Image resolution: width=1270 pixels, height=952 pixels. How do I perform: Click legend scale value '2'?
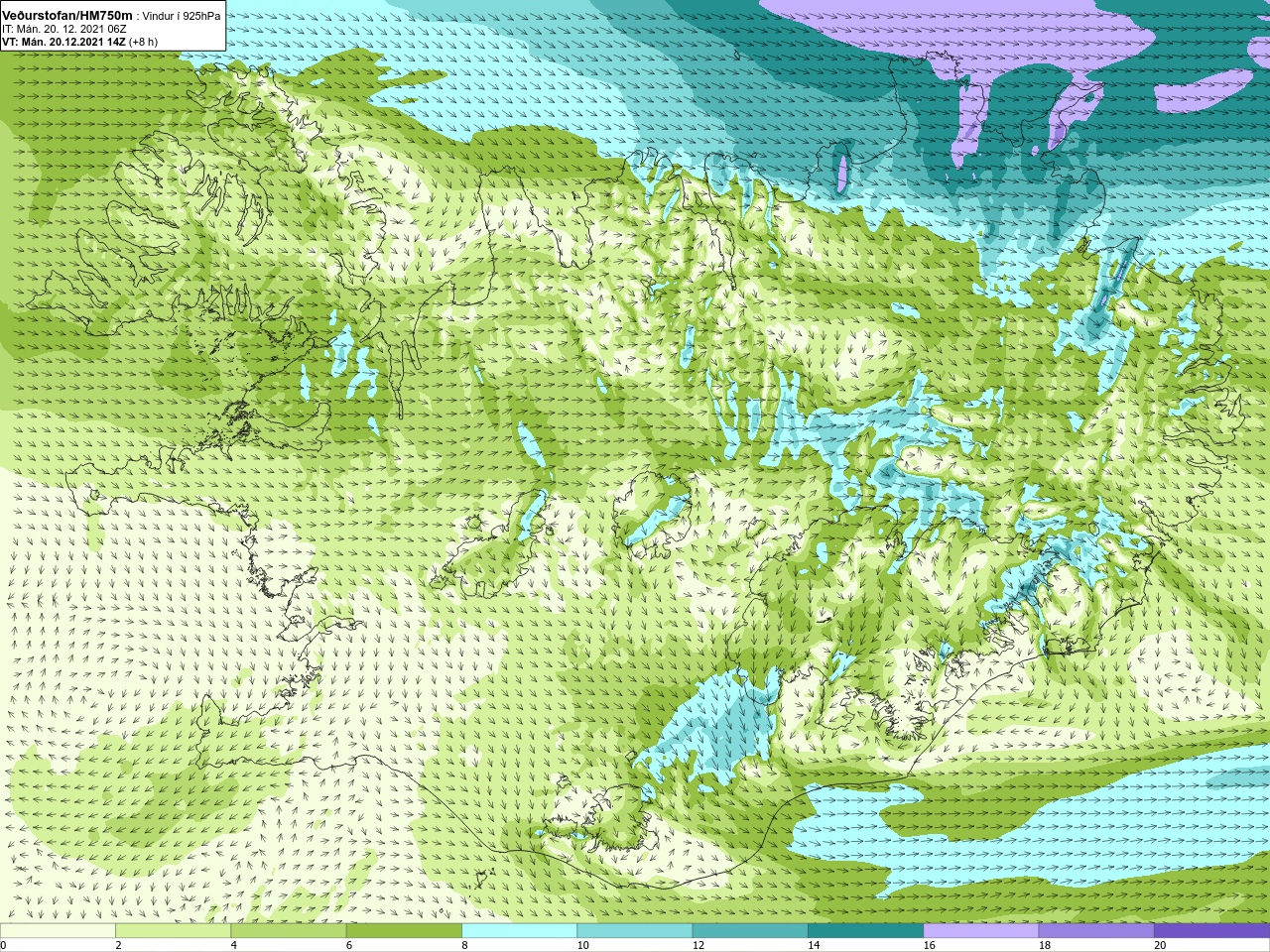tap(118, 945)
